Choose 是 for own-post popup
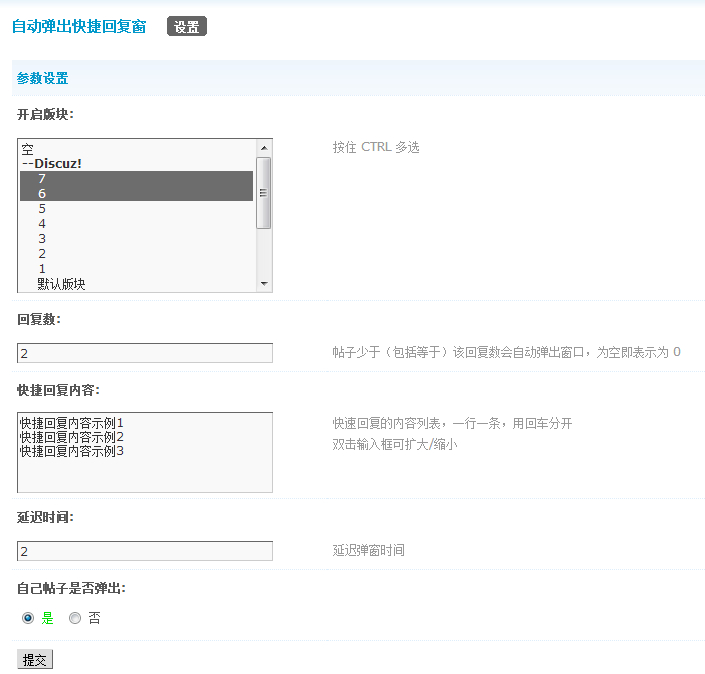 click(x=28, y=618)
